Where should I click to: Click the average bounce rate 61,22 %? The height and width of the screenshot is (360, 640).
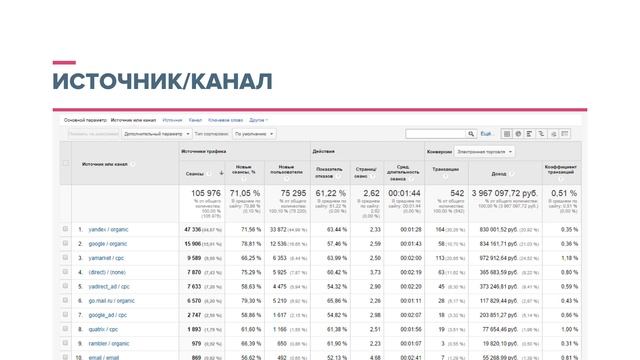point(331,193)
